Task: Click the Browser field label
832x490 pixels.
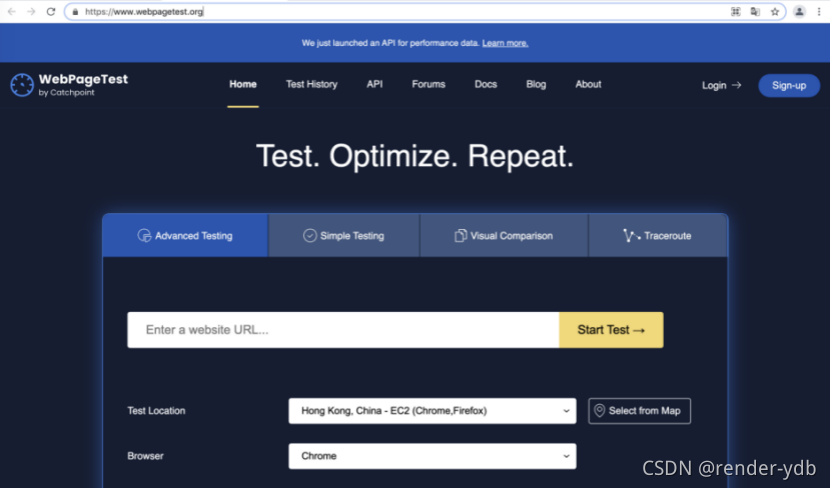Action: click(x=145, y=457)
